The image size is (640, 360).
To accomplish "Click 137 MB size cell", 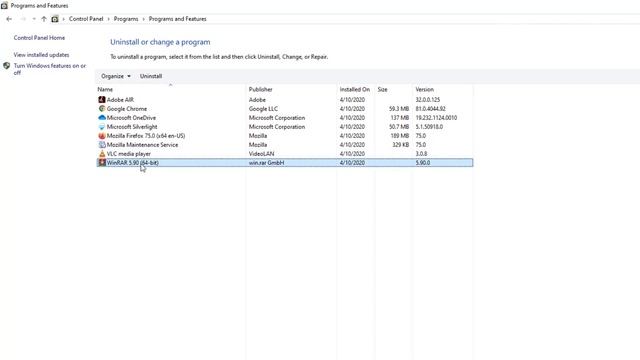I will [x=400, y=118].
